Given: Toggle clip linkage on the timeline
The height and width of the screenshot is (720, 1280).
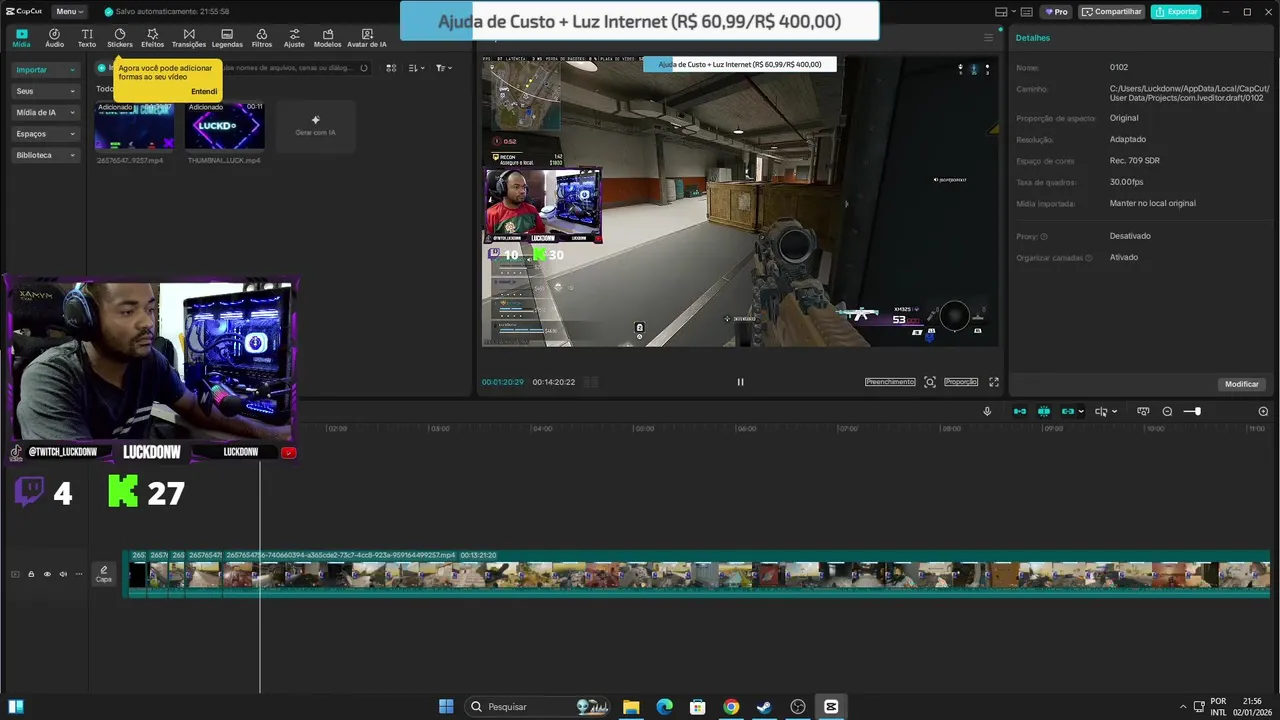Looking at the screenshot, I should 1068,411.
